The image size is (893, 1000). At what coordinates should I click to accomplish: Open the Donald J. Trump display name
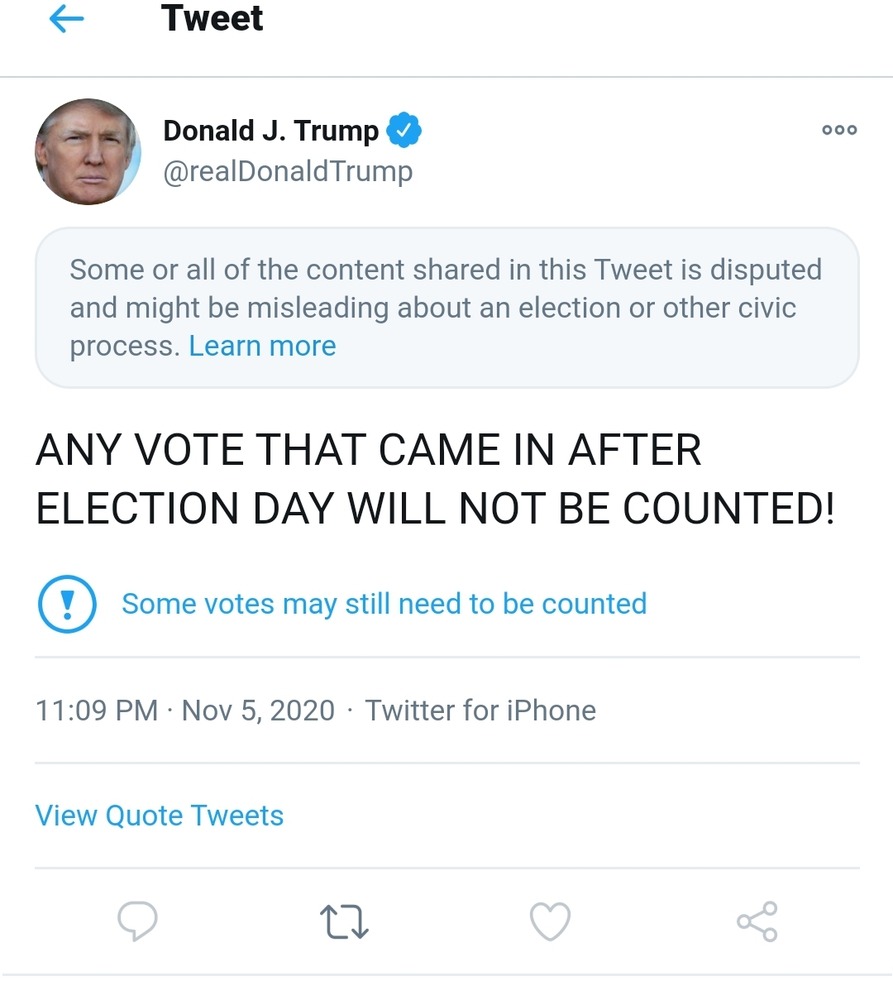271,130
